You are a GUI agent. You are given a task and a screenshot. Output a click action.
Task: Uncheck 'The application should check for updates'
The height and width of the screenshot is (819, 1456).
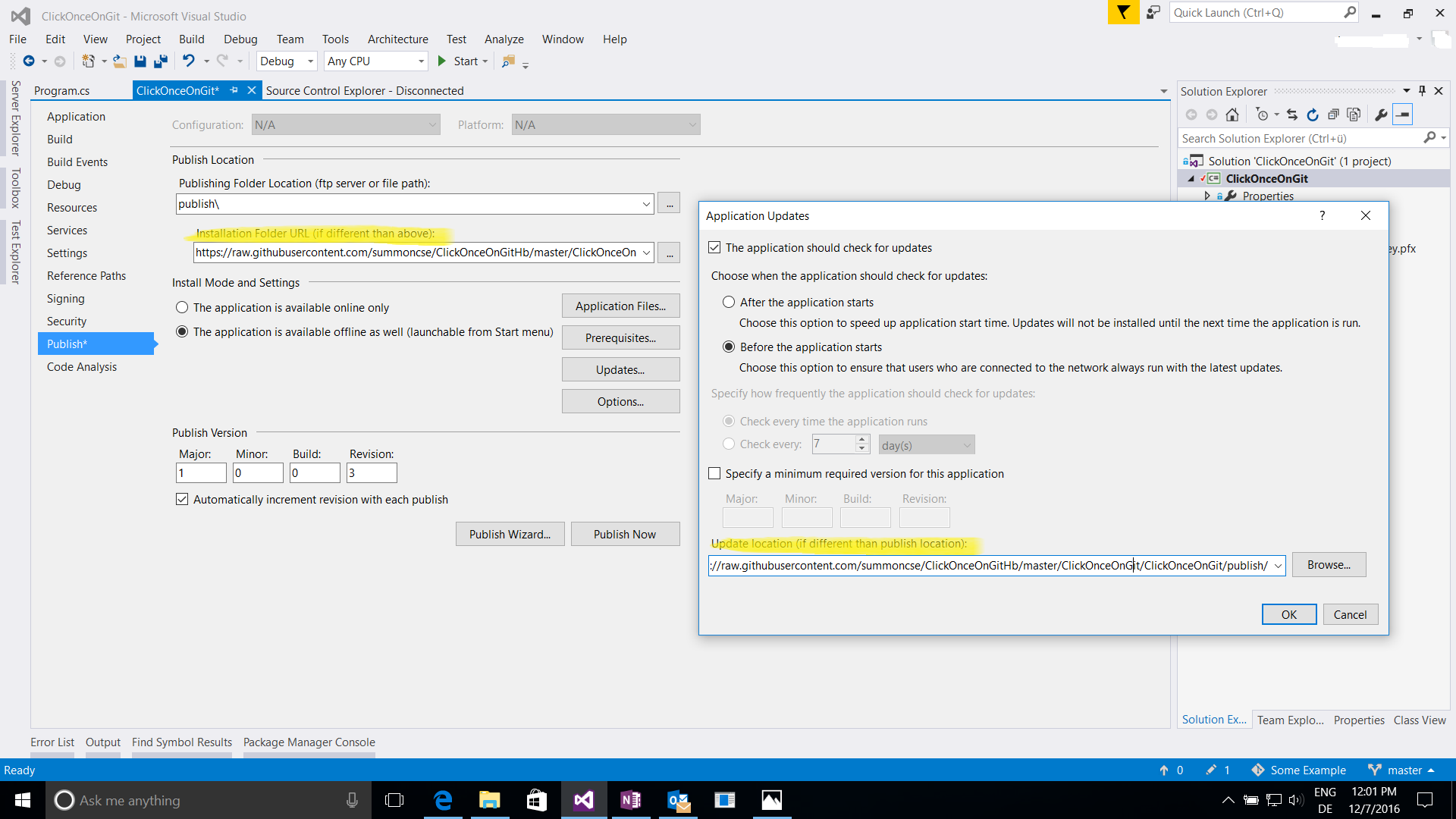pyautogui.click(x=714, y=247)
